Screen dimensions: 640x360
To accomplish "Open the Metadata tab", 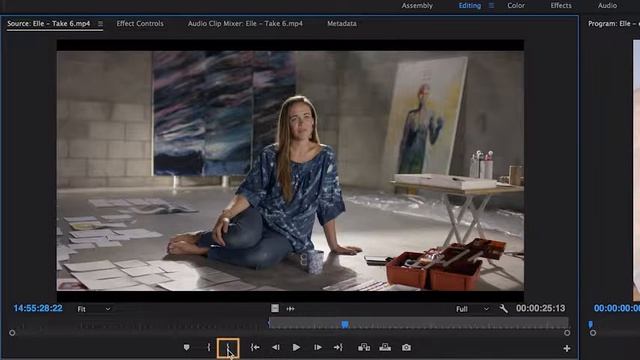I will (x=342, y=24).
